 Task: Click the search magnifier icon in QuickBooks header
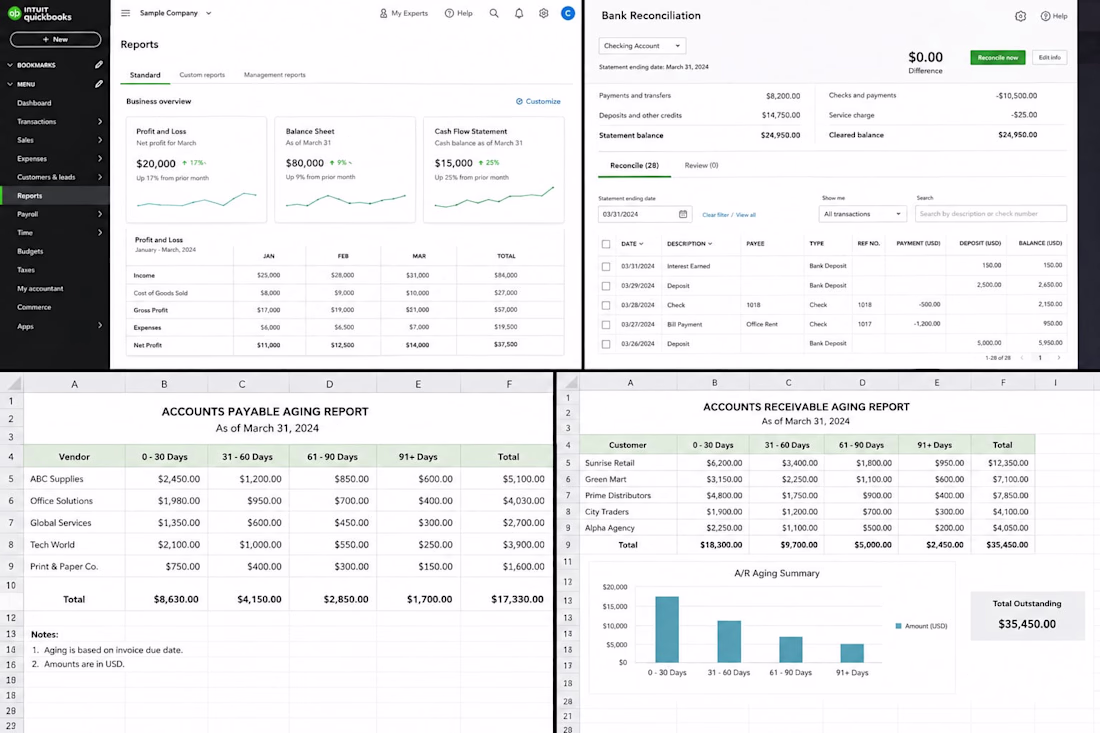pos(494,13)
